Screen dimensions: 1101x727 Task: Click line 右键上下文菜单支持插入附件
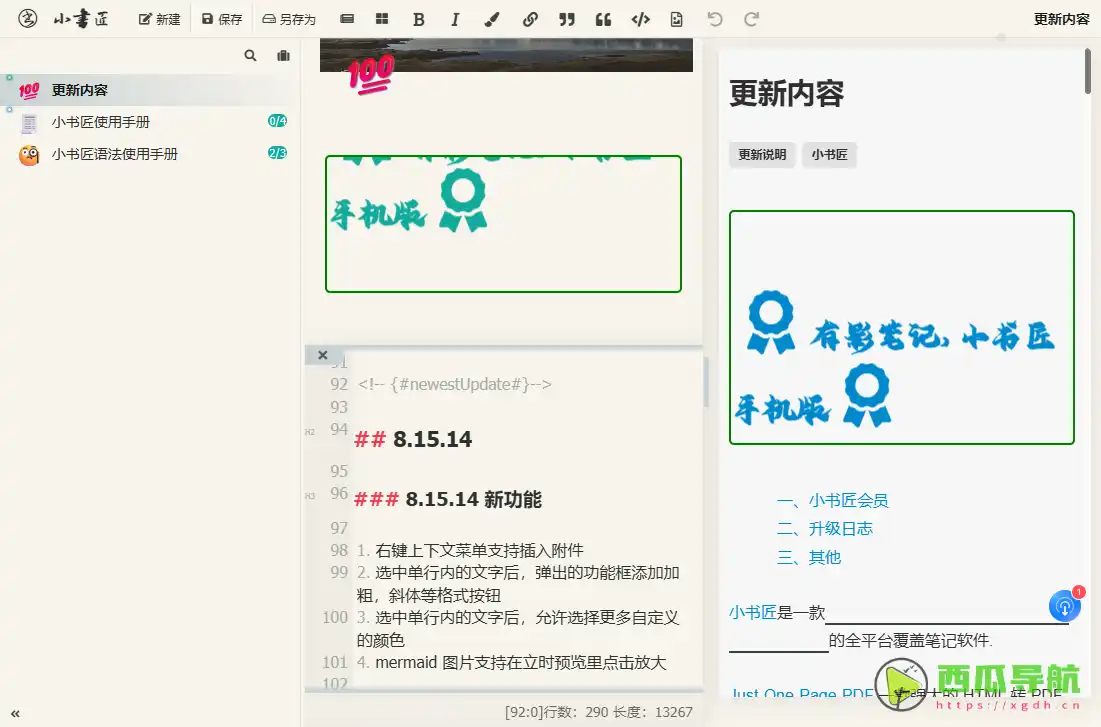tap(470, 550)
